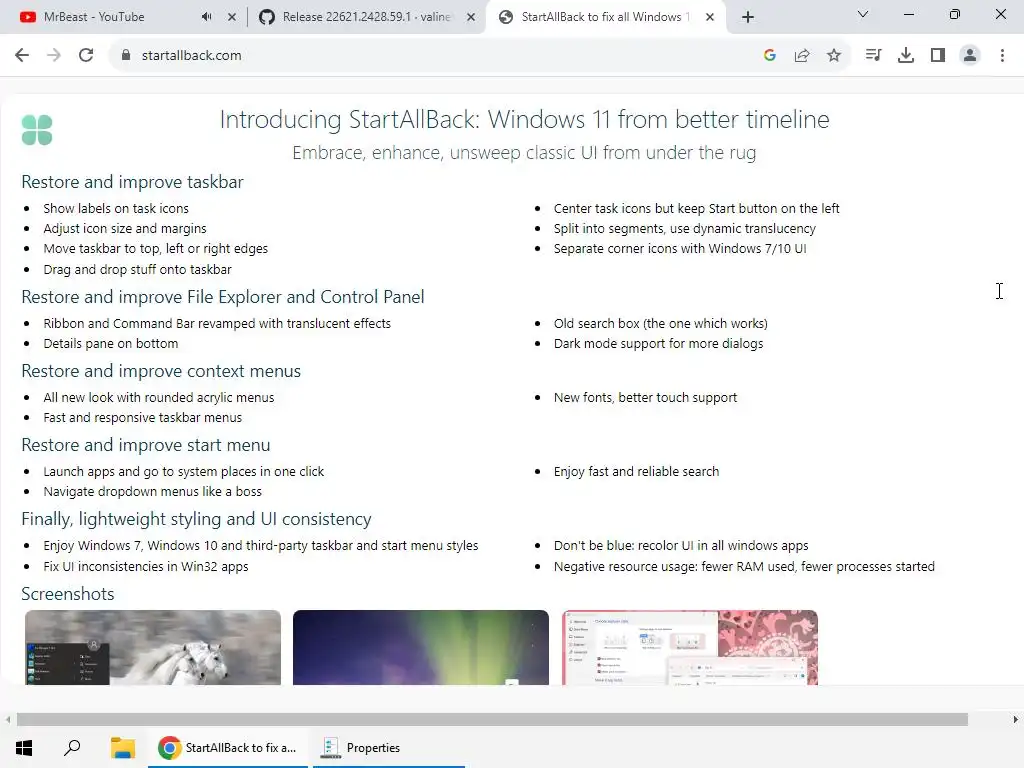Click 'Restore and improve File Explorer' heading

[x=223, y=296]
